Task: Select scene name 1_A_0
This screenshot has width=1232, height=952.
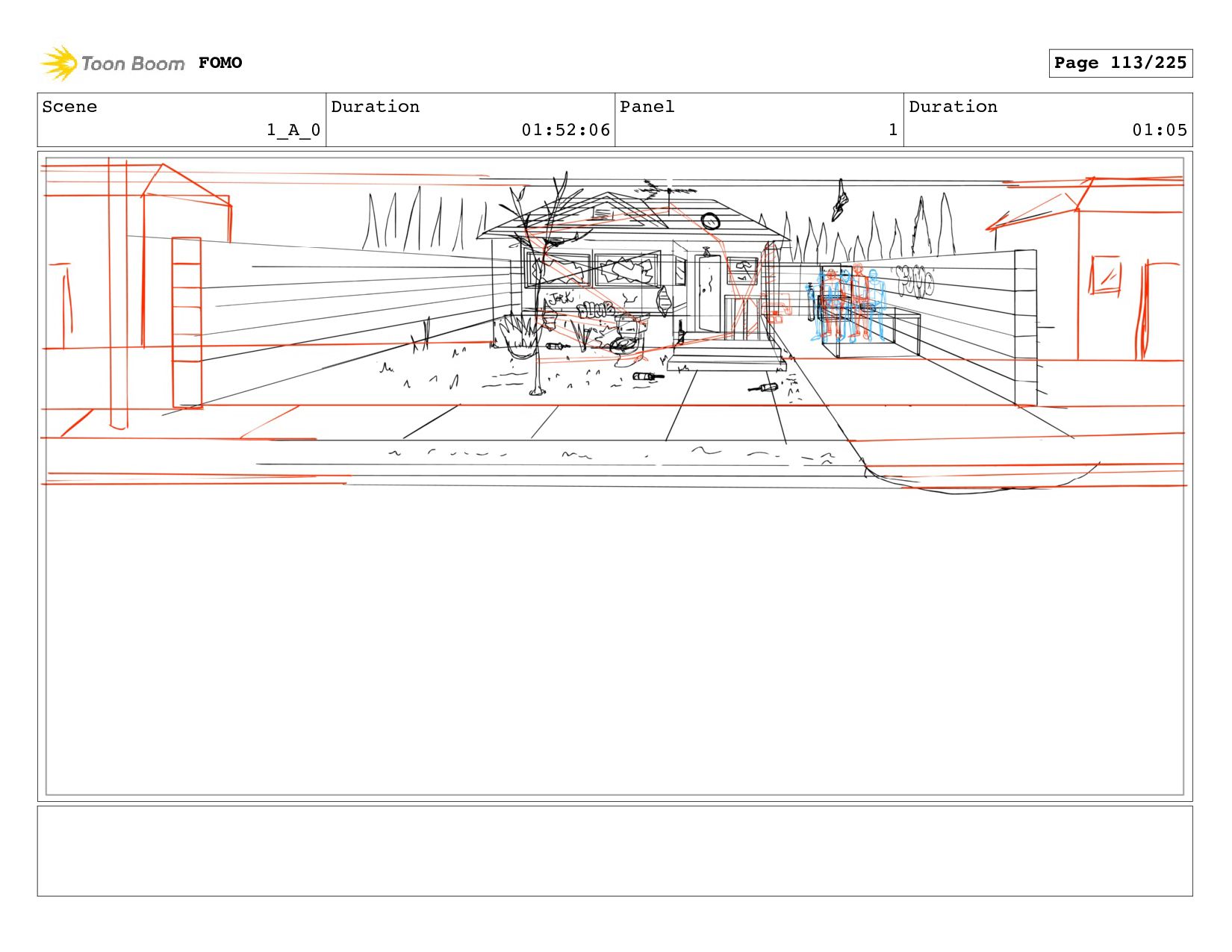Action: (x=293, y=130)
